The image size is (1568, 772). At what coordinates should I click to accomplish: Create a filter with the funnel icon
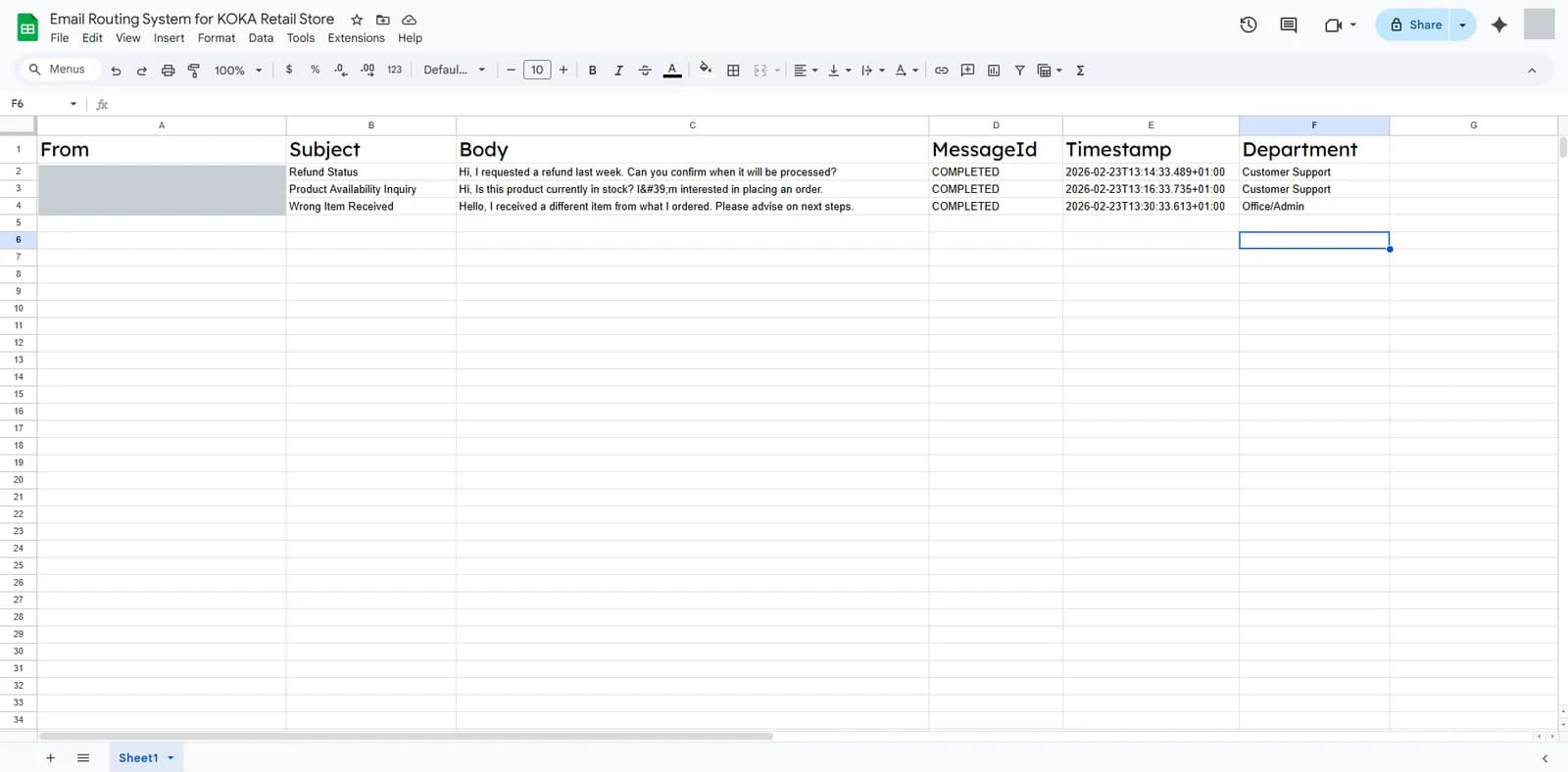(x=1020, y=71)
